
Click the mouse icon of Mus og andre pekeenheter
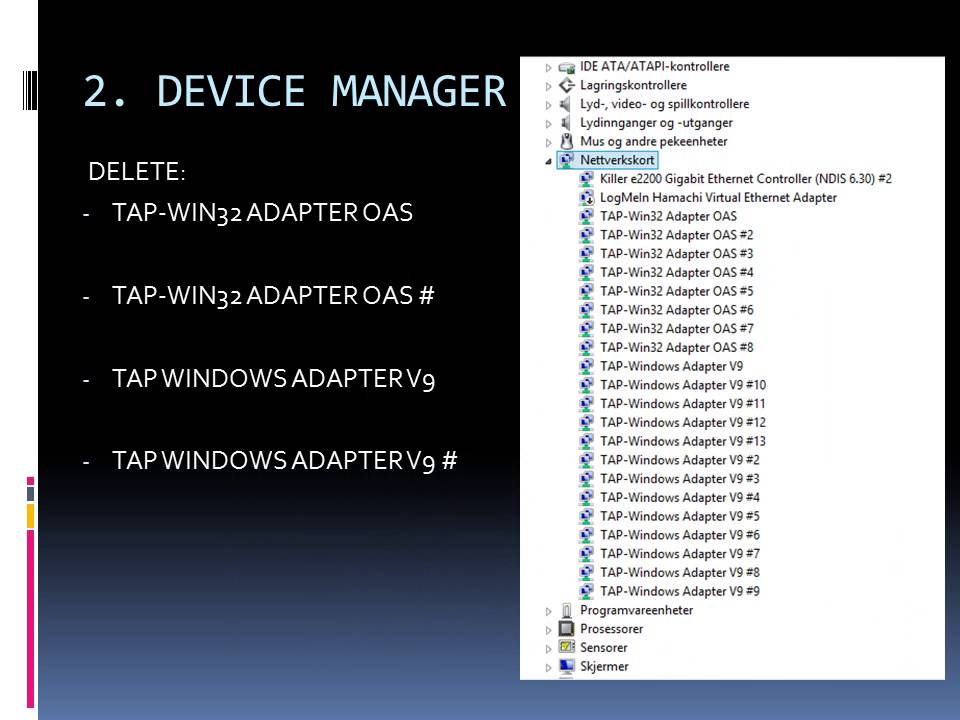pos(567,141)
